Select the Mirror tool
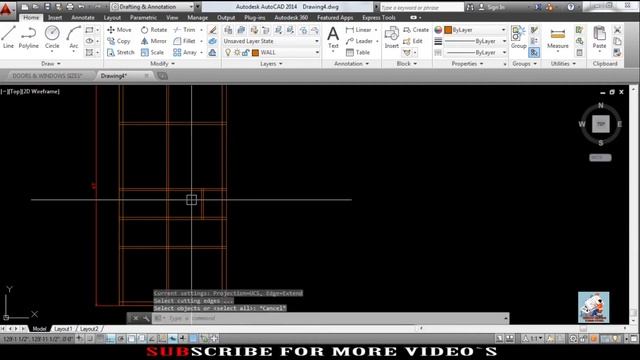The image size is (640, 360). click(x=153, y=41)
